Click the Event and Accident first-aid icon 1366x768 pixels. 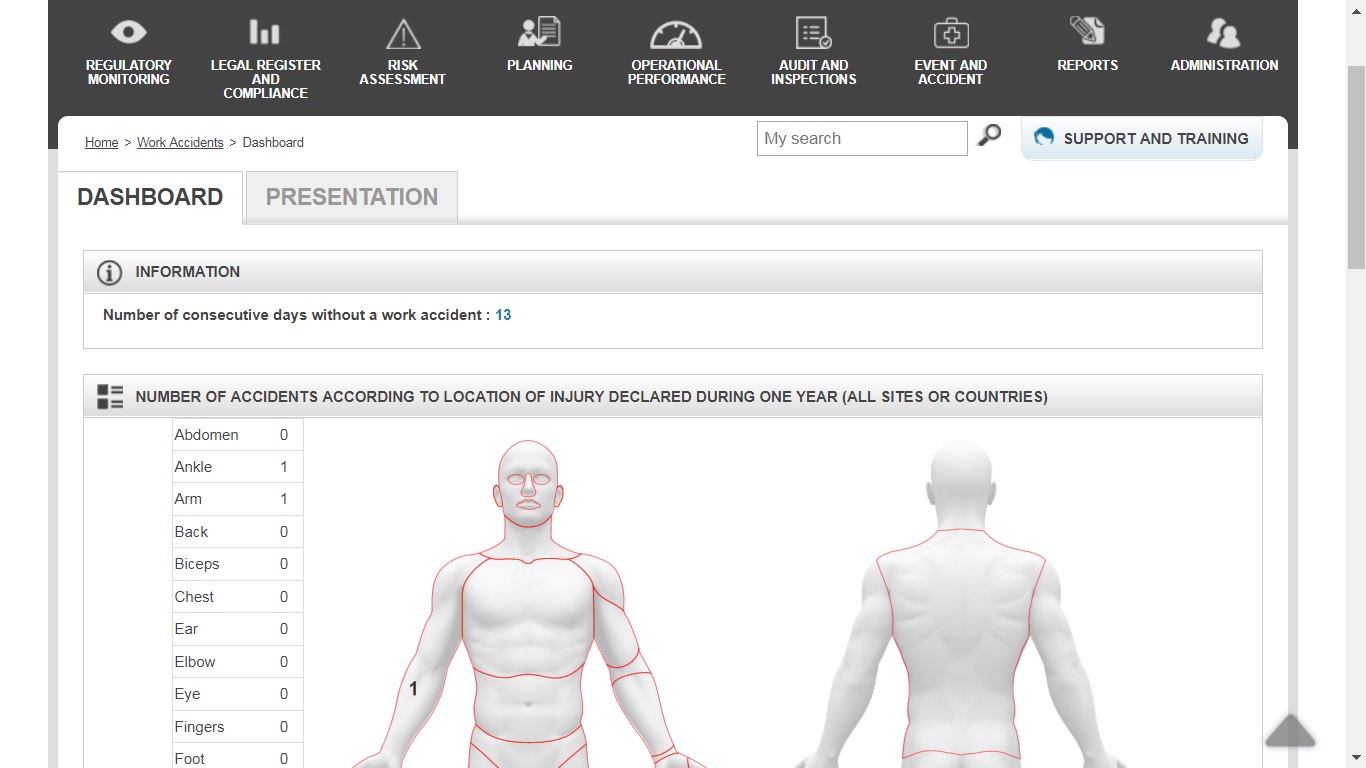coord(951,34)
